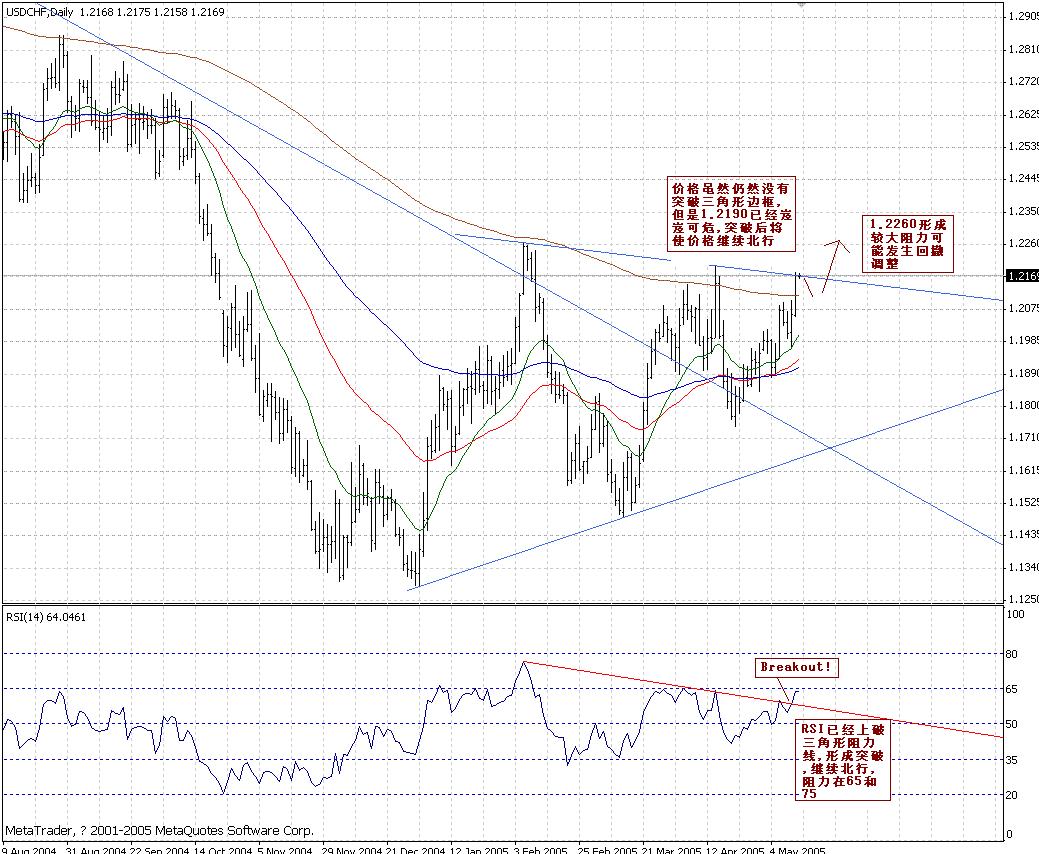Click the RSI scale value 65
1039x854 pixels.
[x=1012, y=690]
